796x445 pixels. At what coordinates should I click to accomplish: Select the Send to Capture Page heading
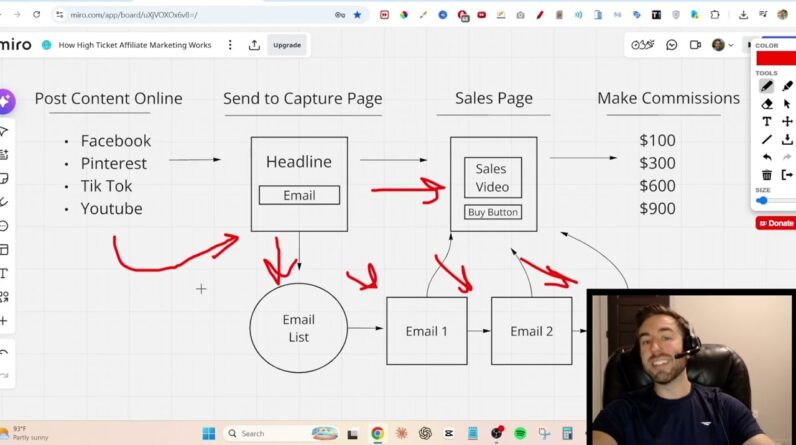303,98
